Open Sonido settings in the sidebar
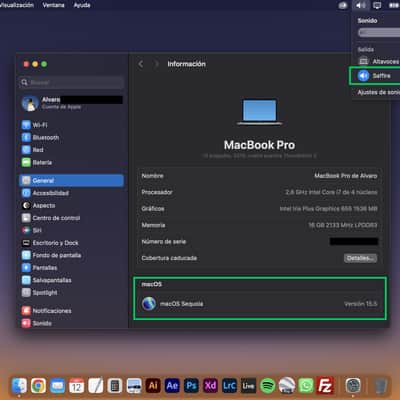 coord(72,323)
